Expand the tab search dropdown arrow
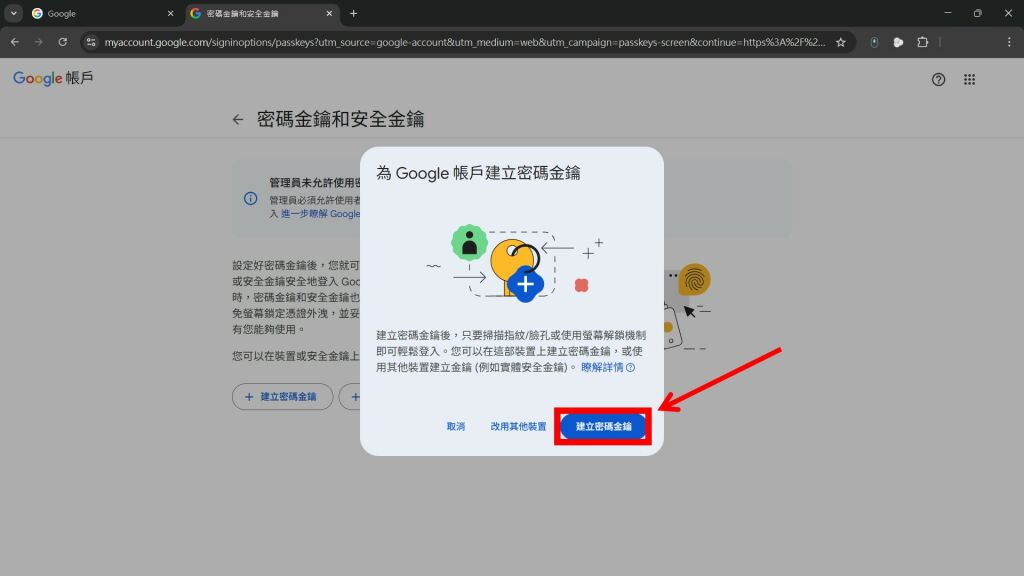Viewport: 1024px width, 576px height. click(x=14, y=13)
